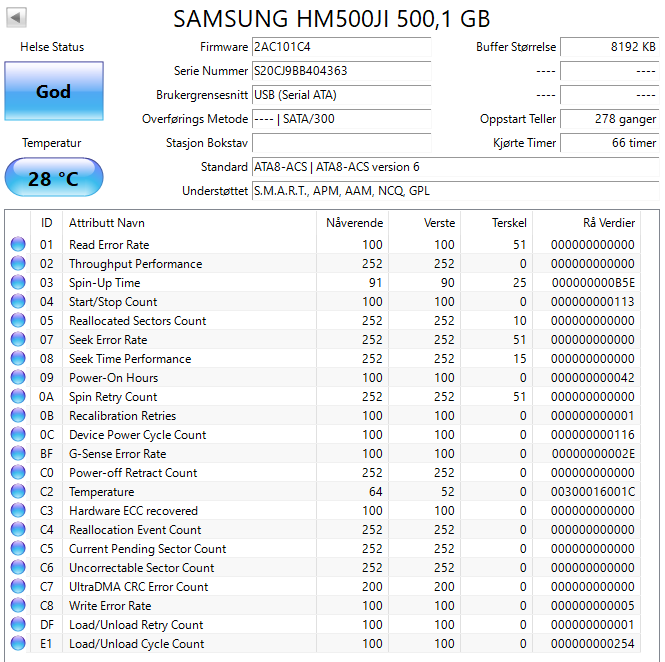The height and width of the screenshot is (662, 665).
Task: Click the Oppstart Teller value field
Action: pos(609,119)
